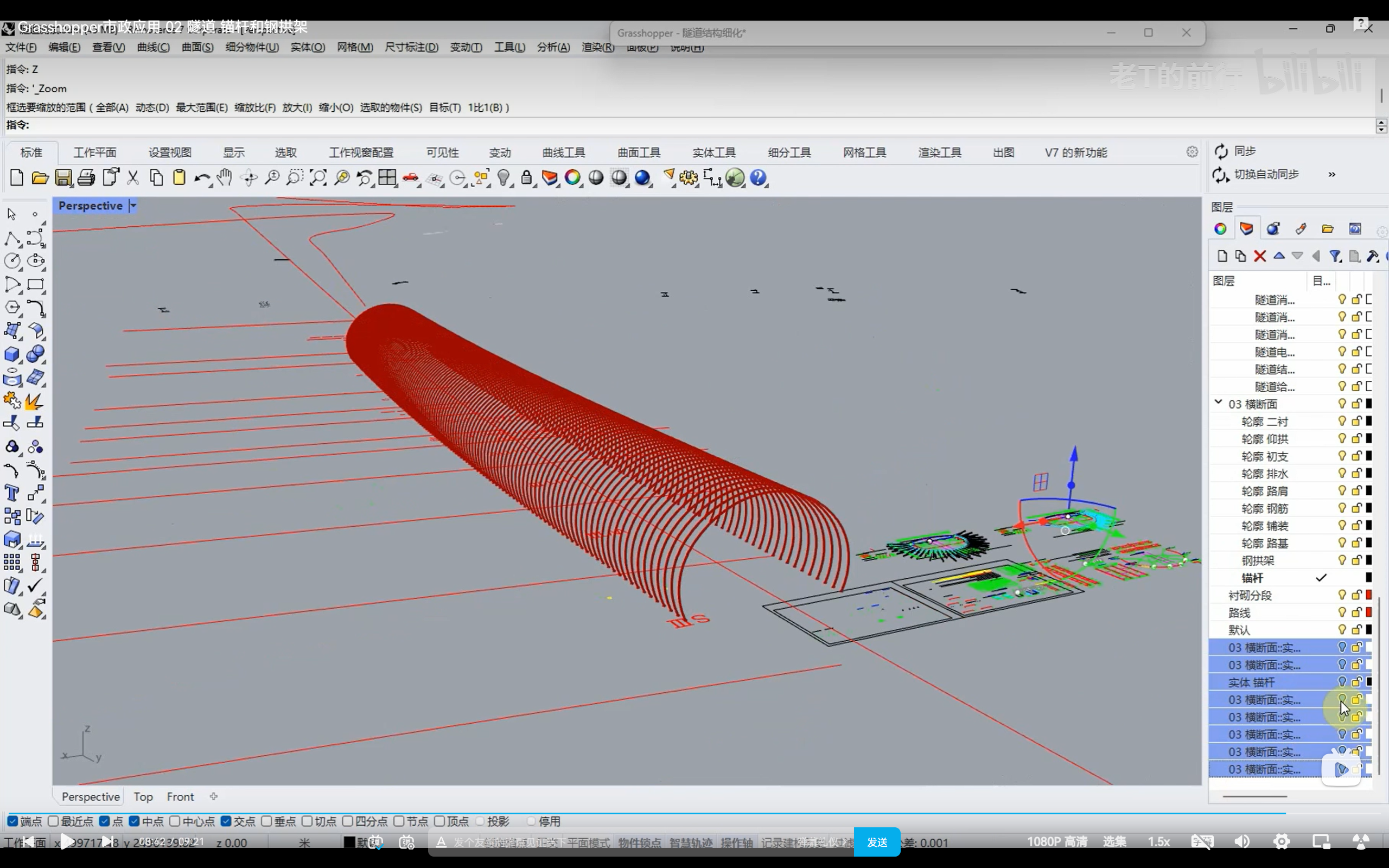Click color swatch of 衬砌分段 layer
The image size is (1389, 868).
1369,595
